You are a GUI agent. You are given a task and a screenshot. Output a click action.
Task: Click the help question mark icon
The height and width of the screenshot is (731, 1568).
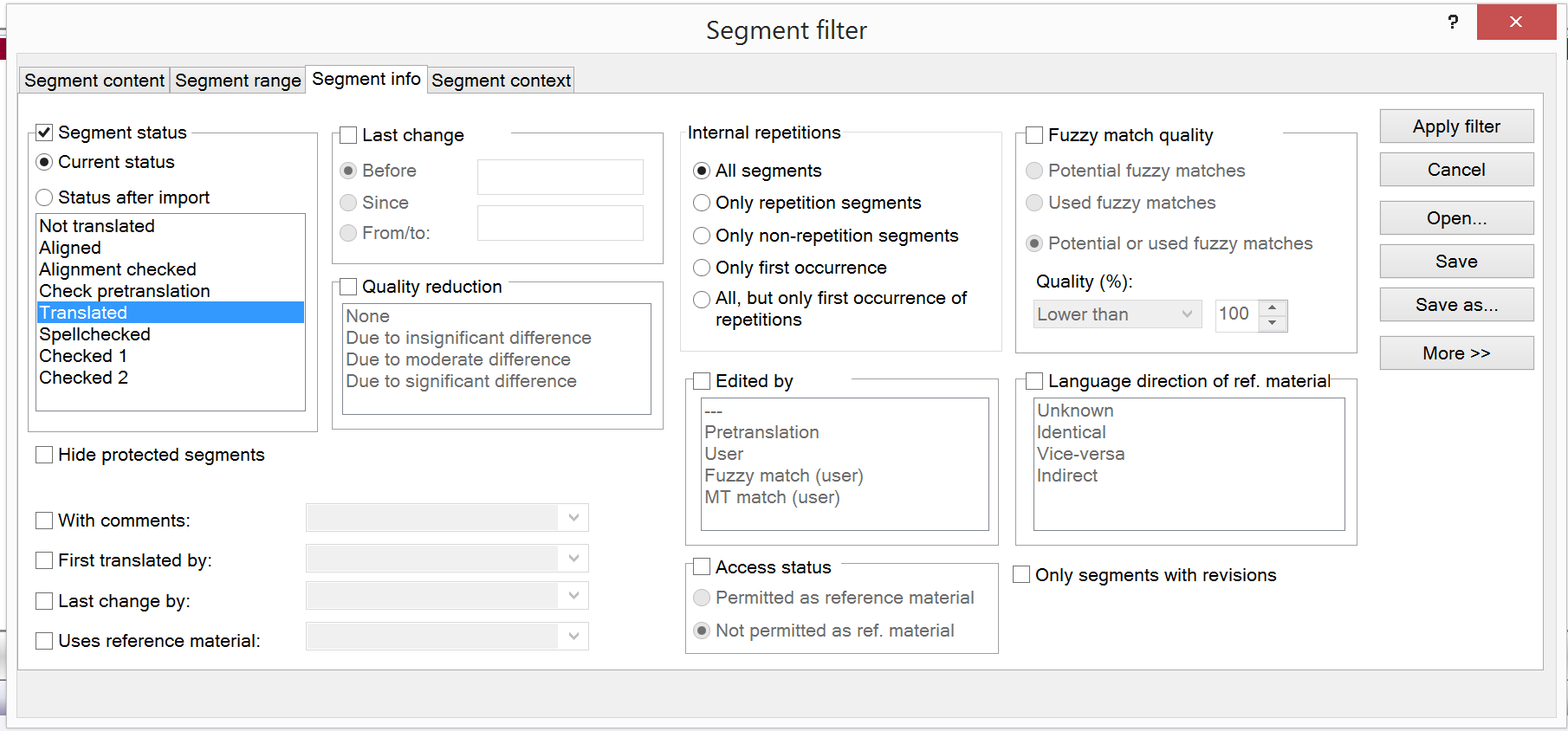pyautogui.click(x=1453, y=22)
